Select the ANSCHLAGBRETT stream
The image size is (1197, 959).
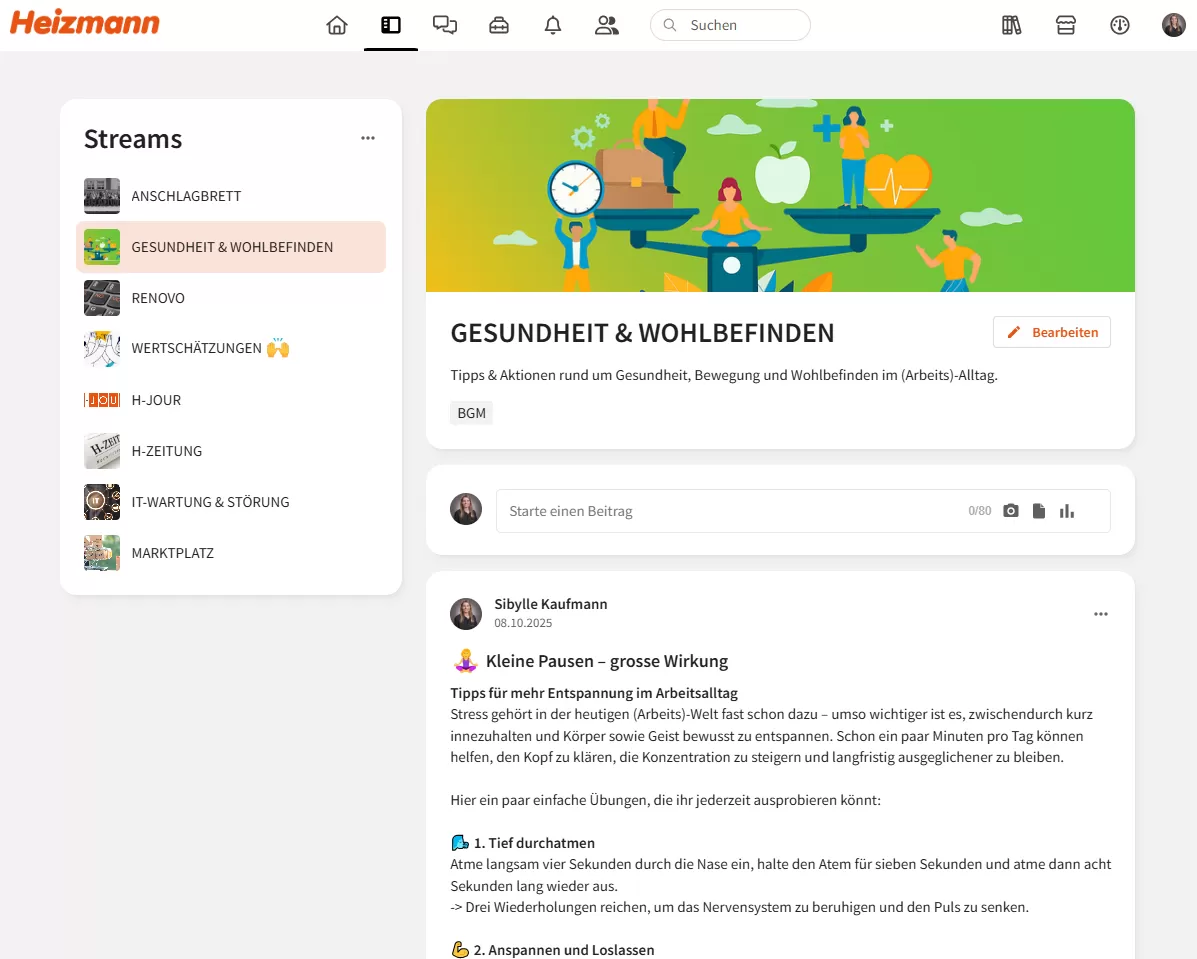(231, 196)
